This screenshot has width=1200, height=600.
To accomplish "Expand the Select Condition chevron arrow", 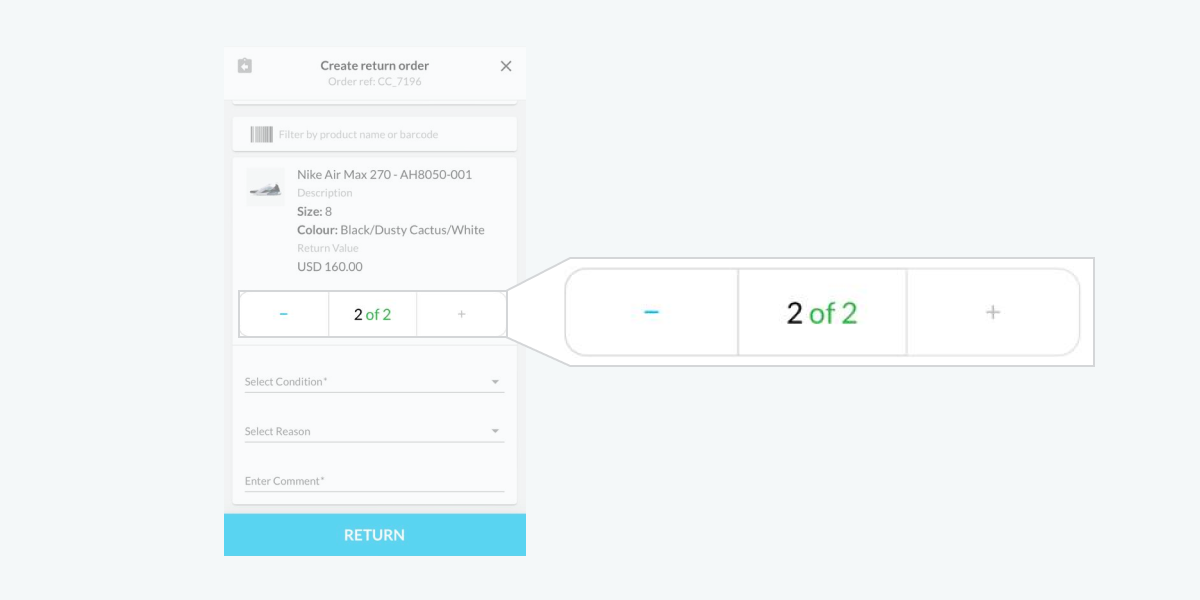I will pyautogui.click(x=494, y=380).
